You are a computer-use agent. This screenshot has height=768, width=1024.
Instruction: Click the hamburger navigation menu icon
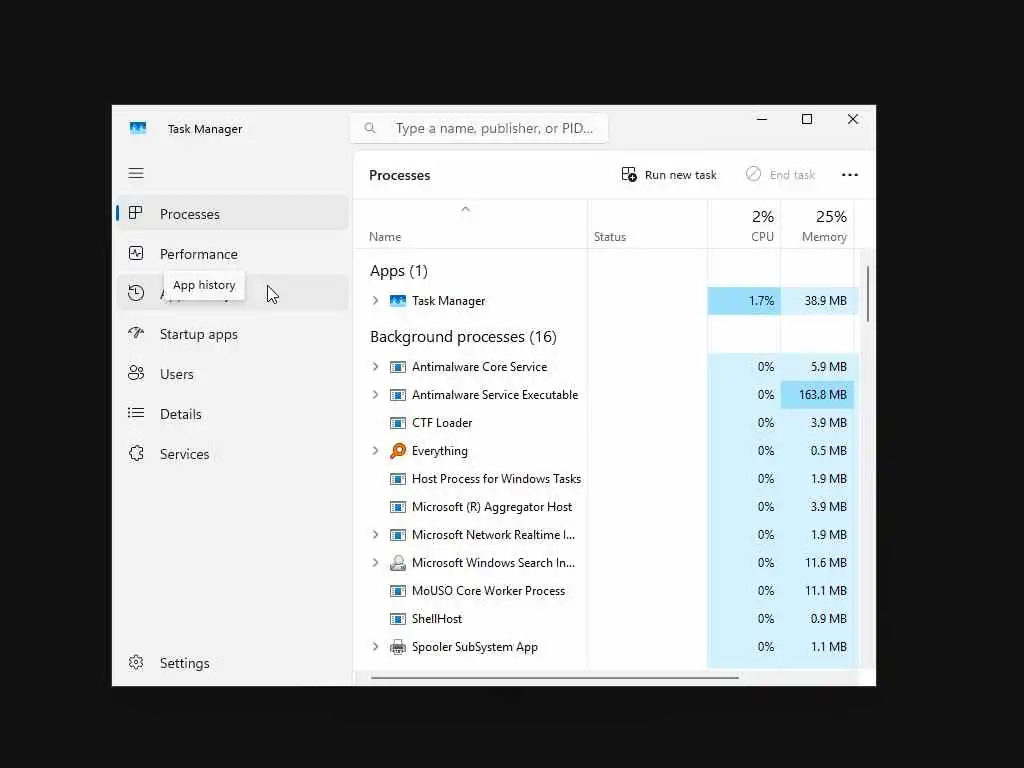(136, 173)
